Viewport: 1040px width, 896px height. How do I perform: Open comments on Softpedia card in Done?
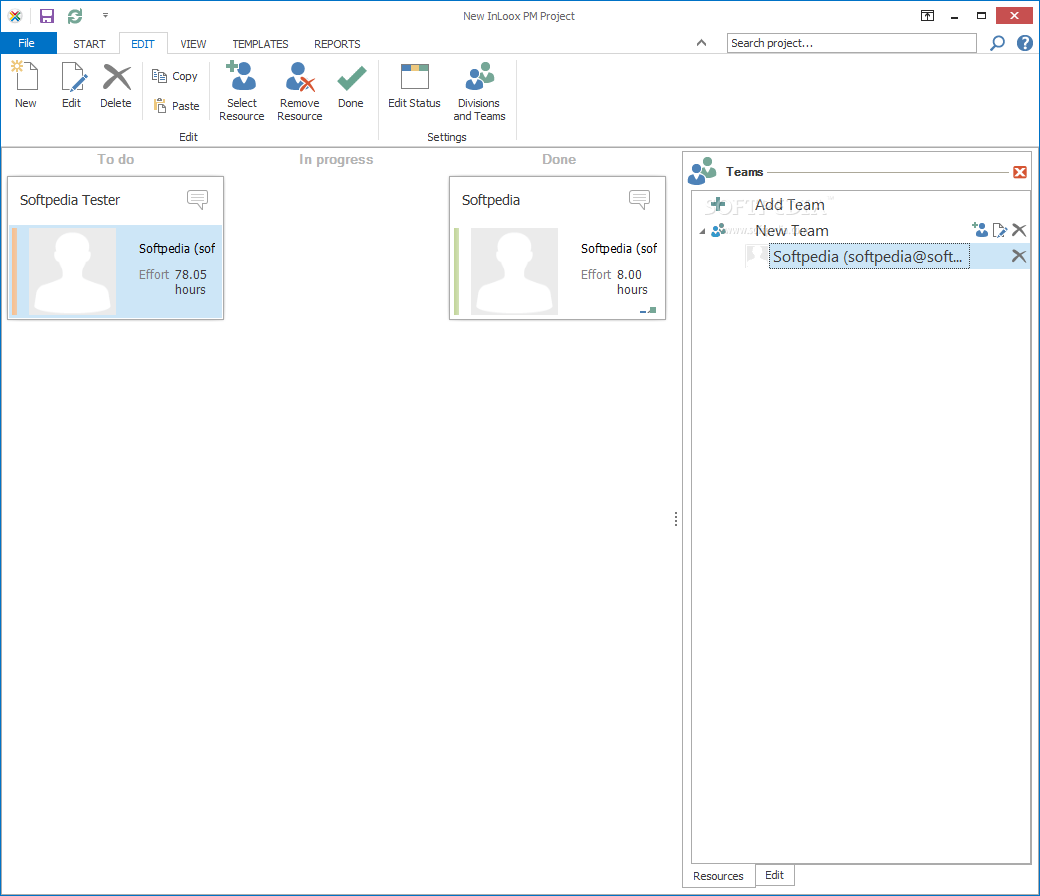pos(639,199)
